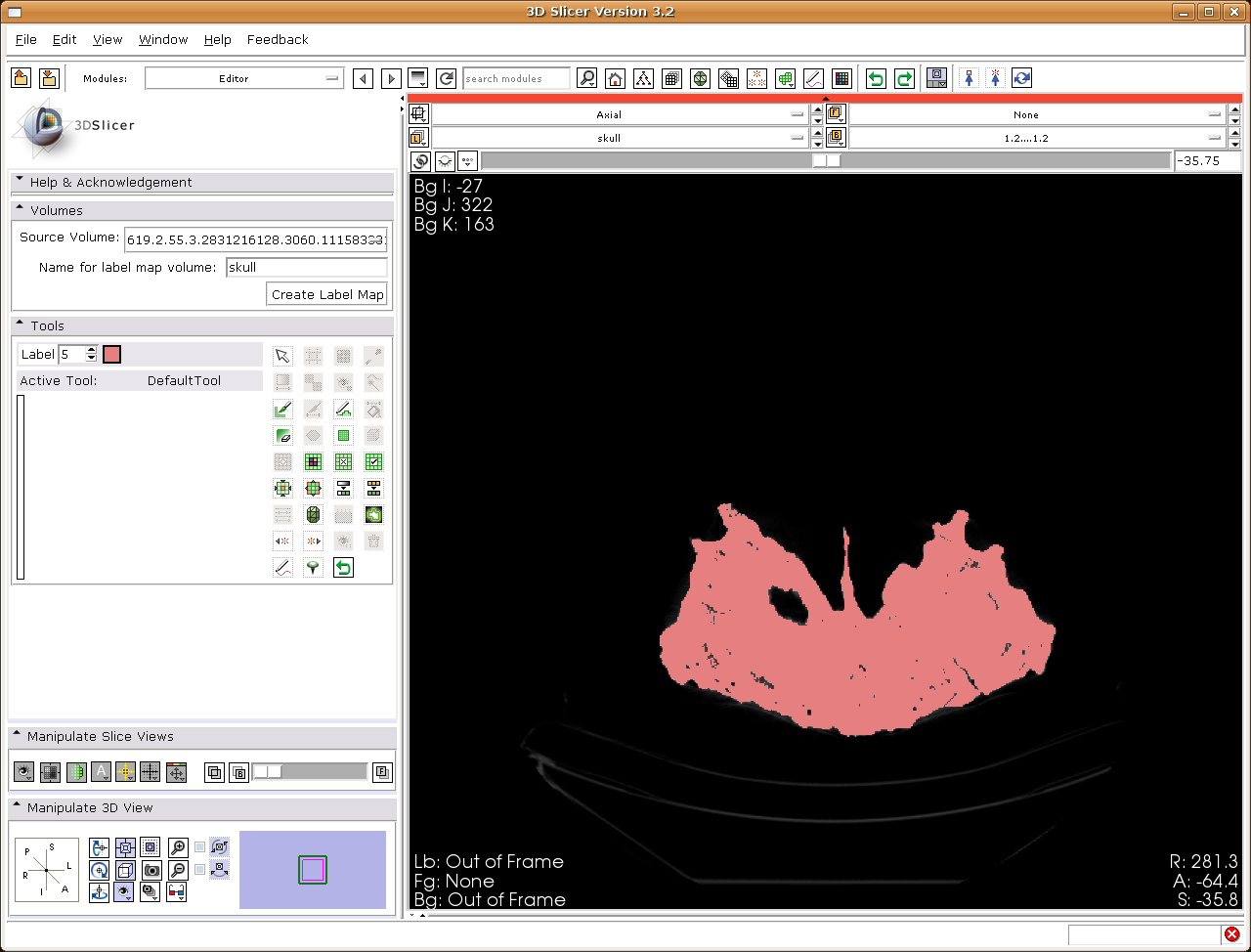This screenshot has width=1251, height=952.
Task: Select the green pushpin tool icon
Action: click(x=313, y=567)
